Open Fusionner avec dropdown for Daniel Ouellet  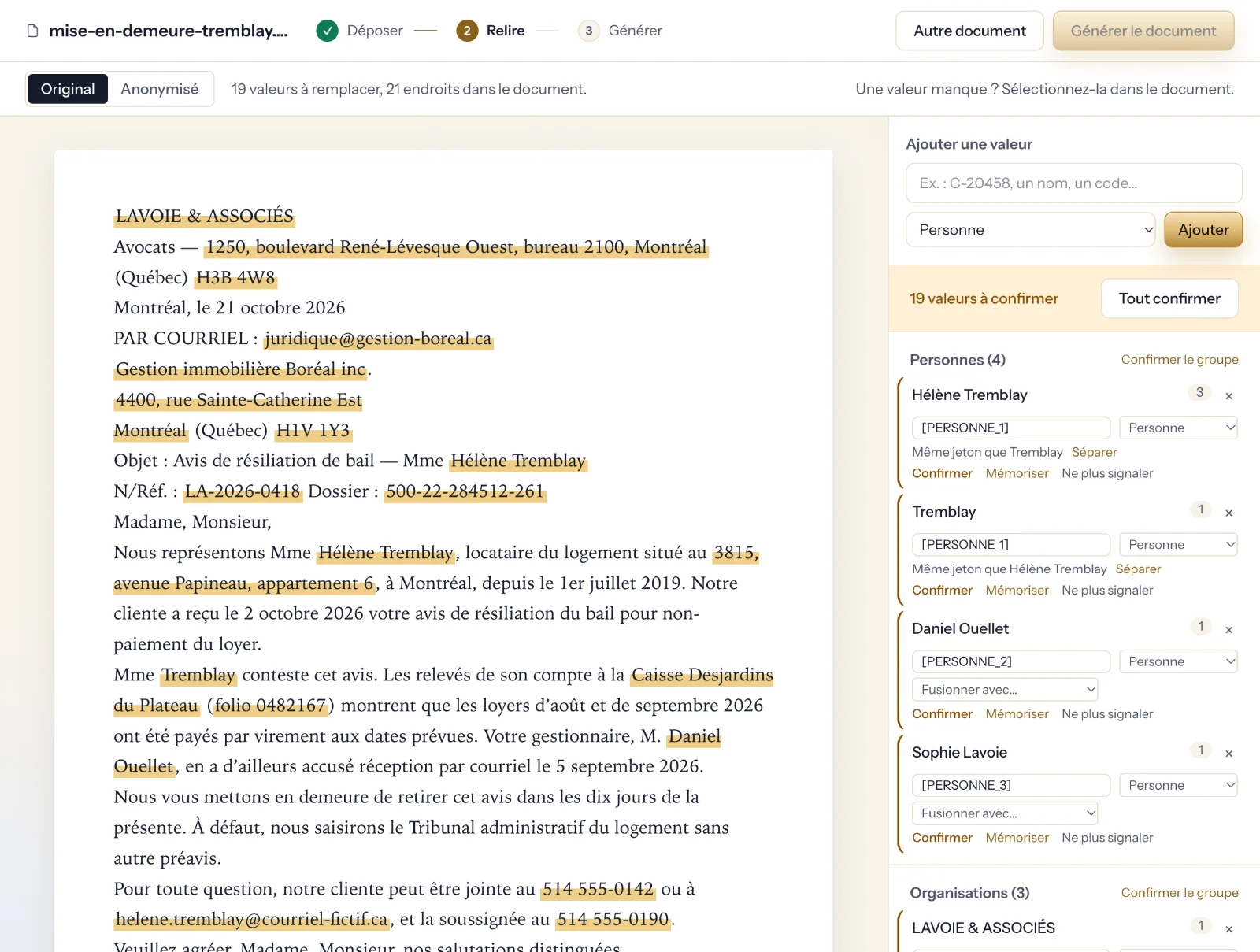[x=1005, y=690]
